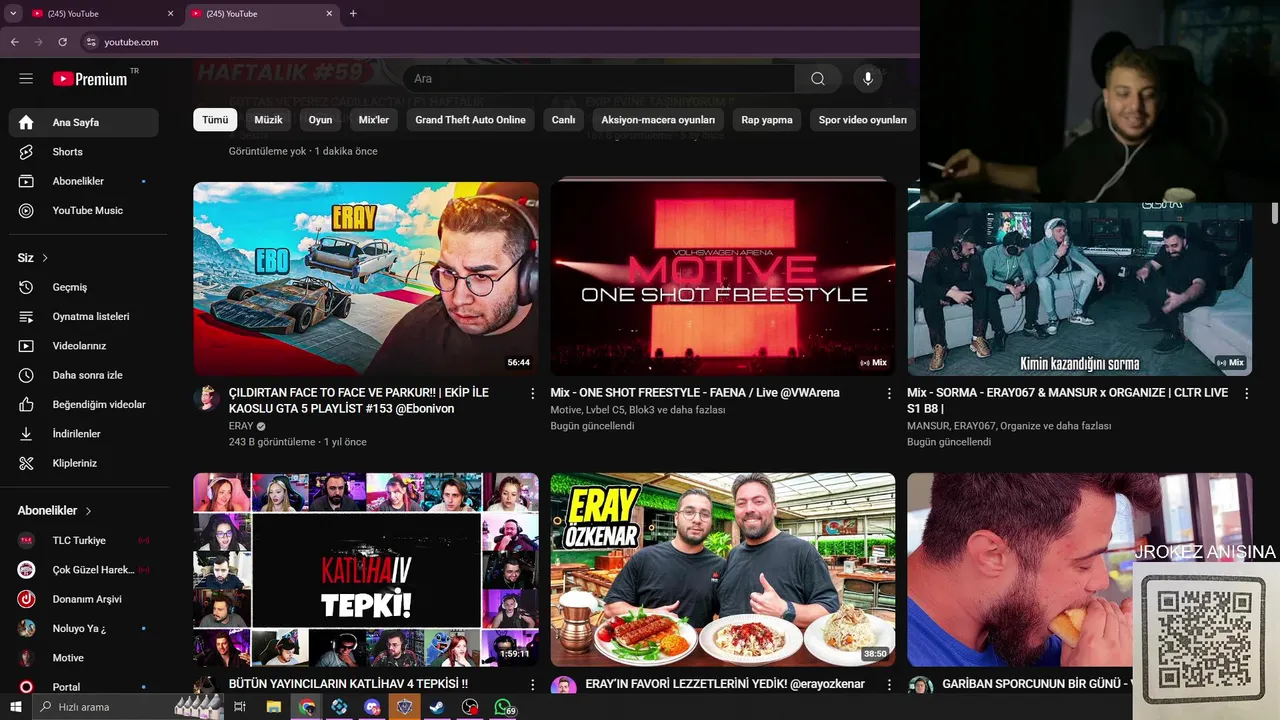Click ERAY channel name under video
The width and height of the screenshot is (1280, 720).
click(241, 426)
